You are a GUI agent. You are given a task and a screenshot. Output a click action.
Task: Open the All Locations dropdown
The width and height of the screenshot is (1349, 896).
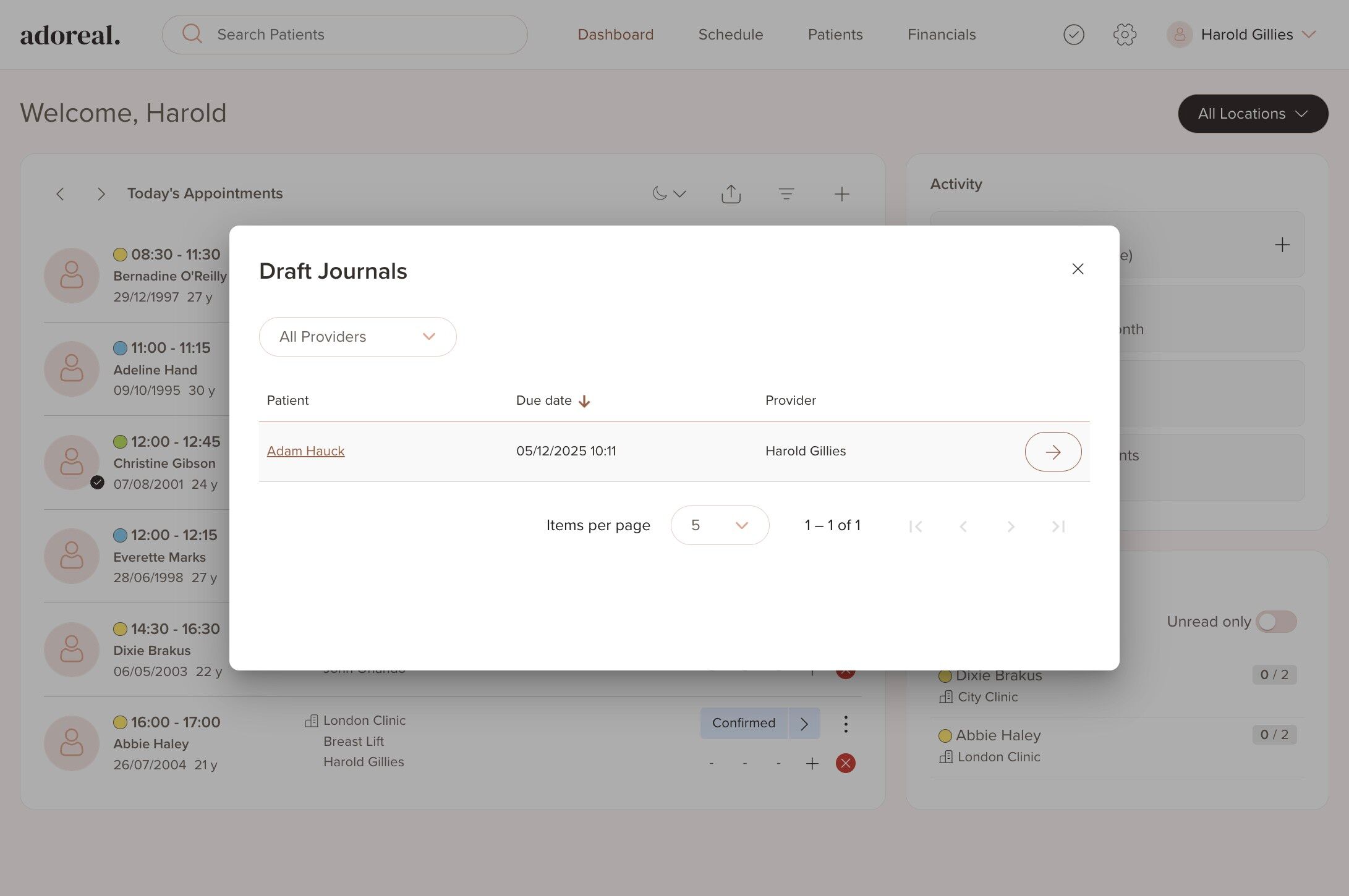tap(1253, 114)
